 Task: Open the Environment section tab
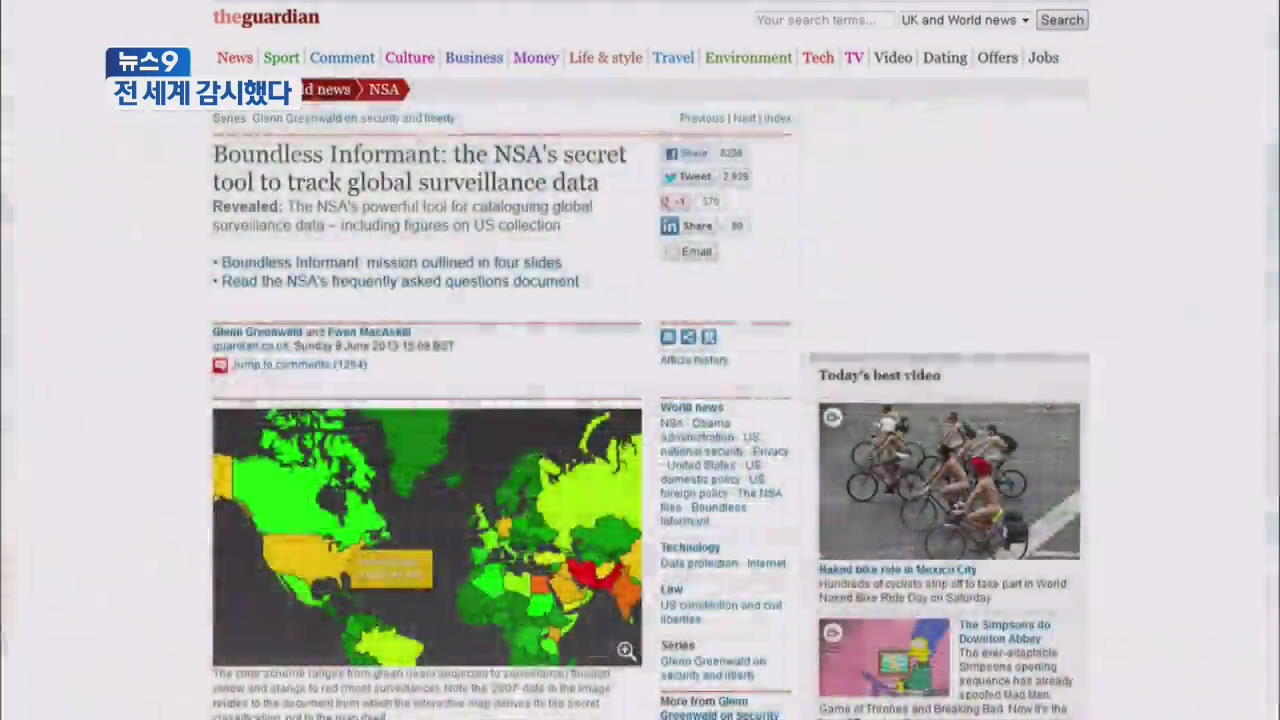click(x=748, y=58)
